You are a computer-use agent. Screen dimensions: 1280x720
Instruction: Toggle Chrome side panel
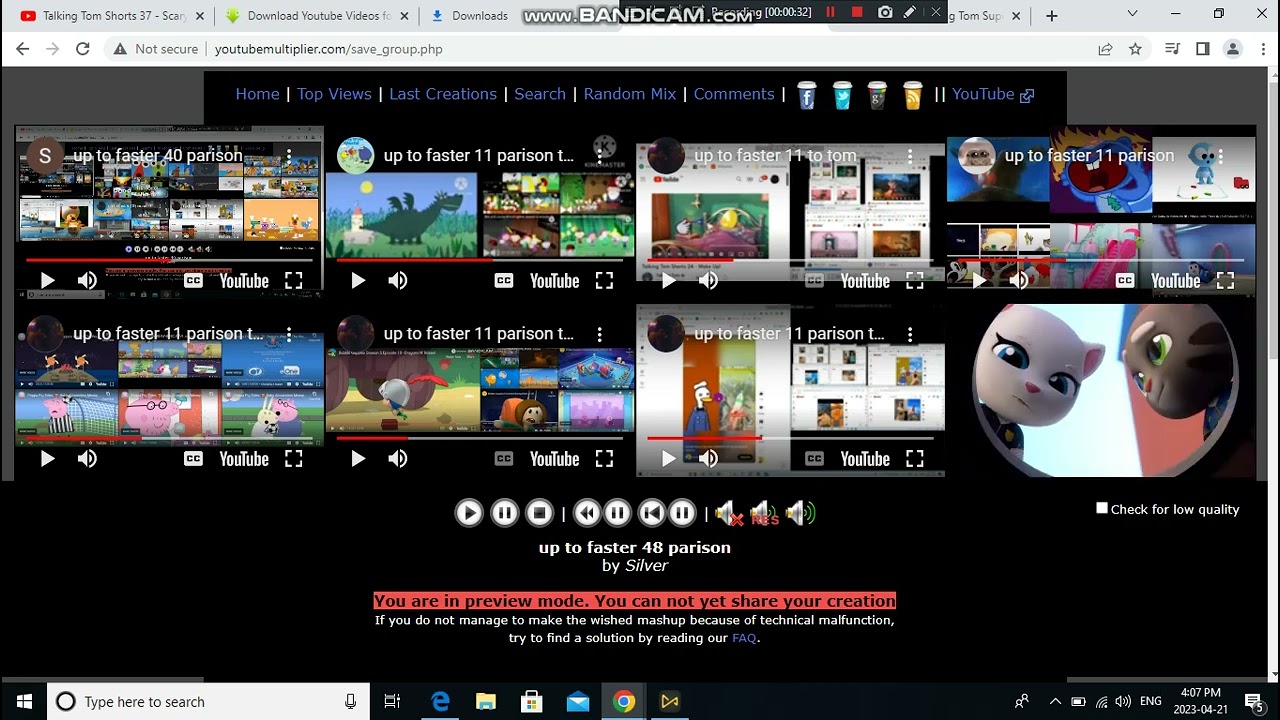[1203, 49]
